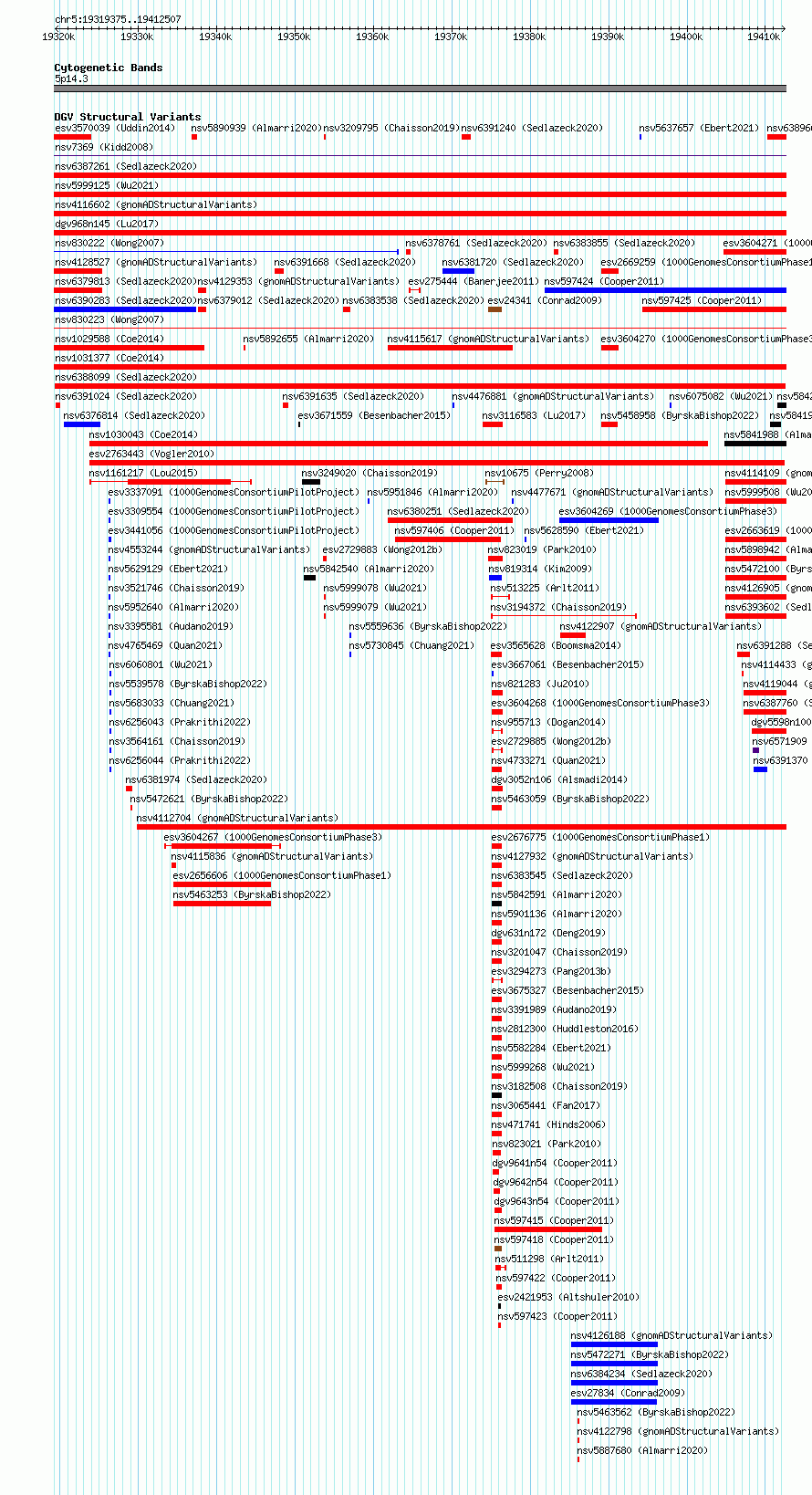Select variant esv2729883 (Wong2012b)
Screen dimensions: 812x1495
coord(383,549)
